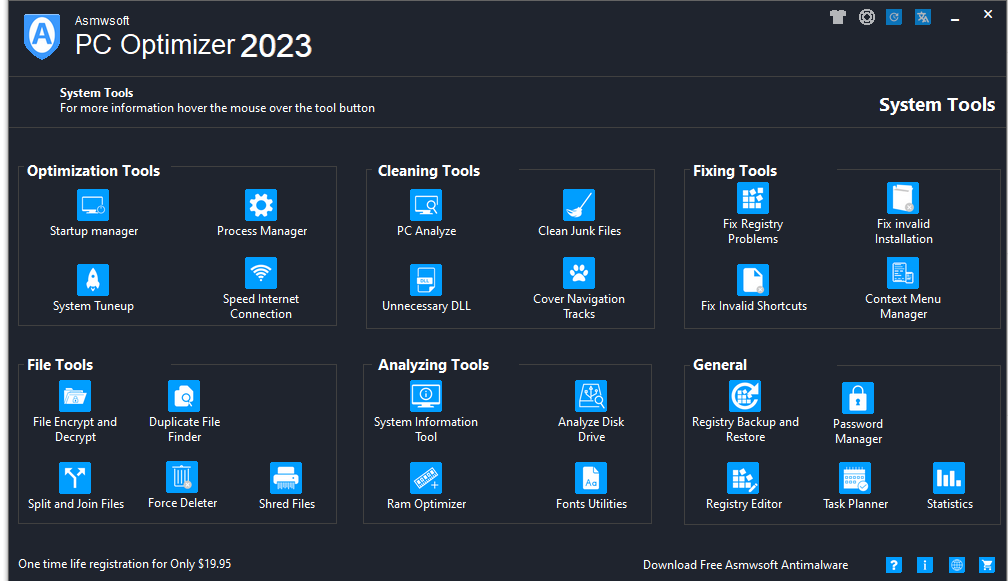Open Registry Editor icon

pos(743,478)
